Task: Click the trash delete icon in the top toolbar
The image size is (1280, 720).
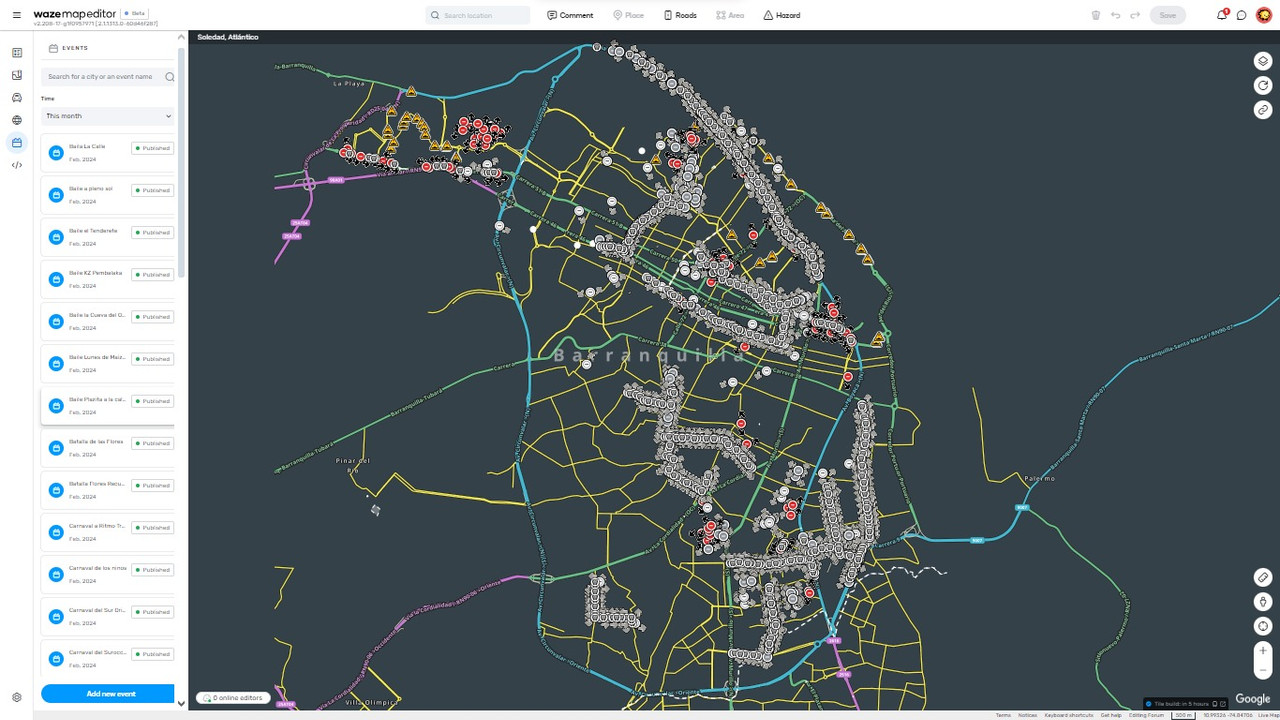Action: tap(1096, 15)
